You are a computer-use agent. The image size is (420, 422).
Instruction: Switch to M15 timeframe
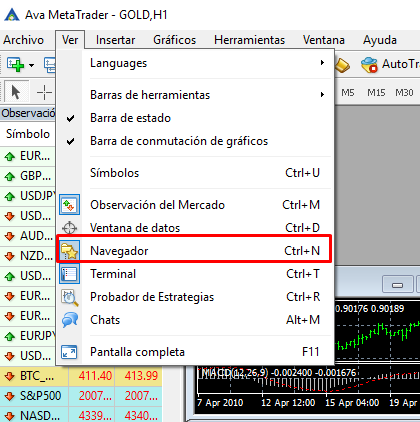[x=376, y=92]
